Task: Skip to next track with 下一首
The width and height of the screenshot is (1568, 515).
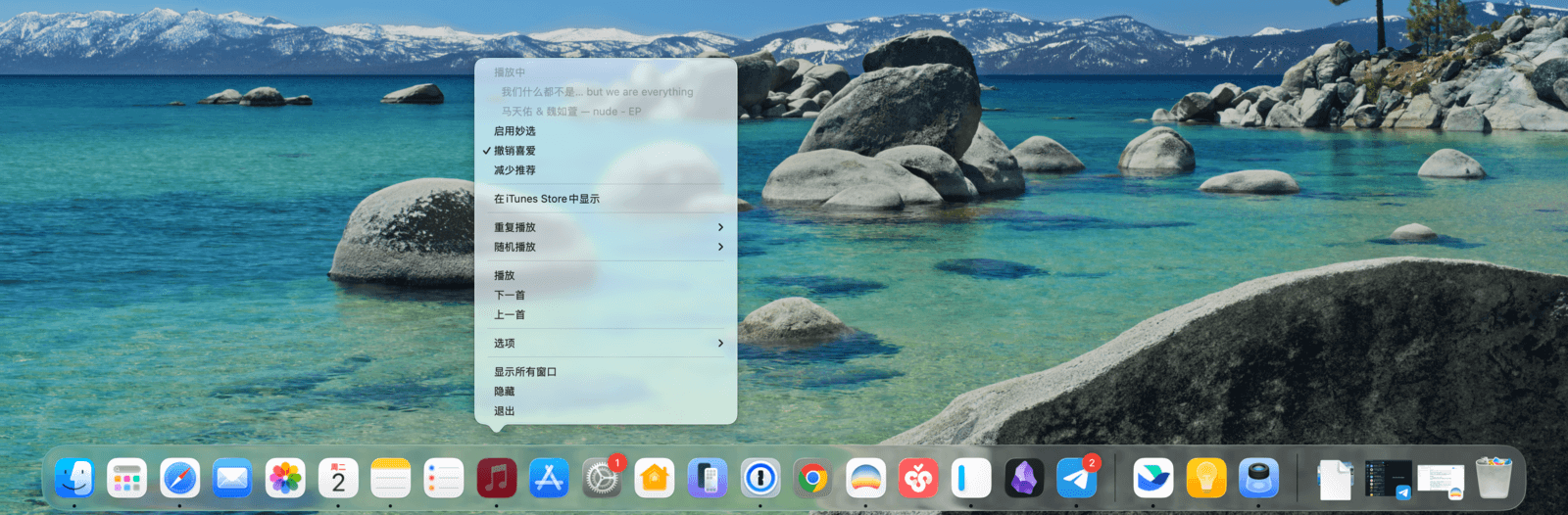Action: pyautogui.click(x=510, y=296)
